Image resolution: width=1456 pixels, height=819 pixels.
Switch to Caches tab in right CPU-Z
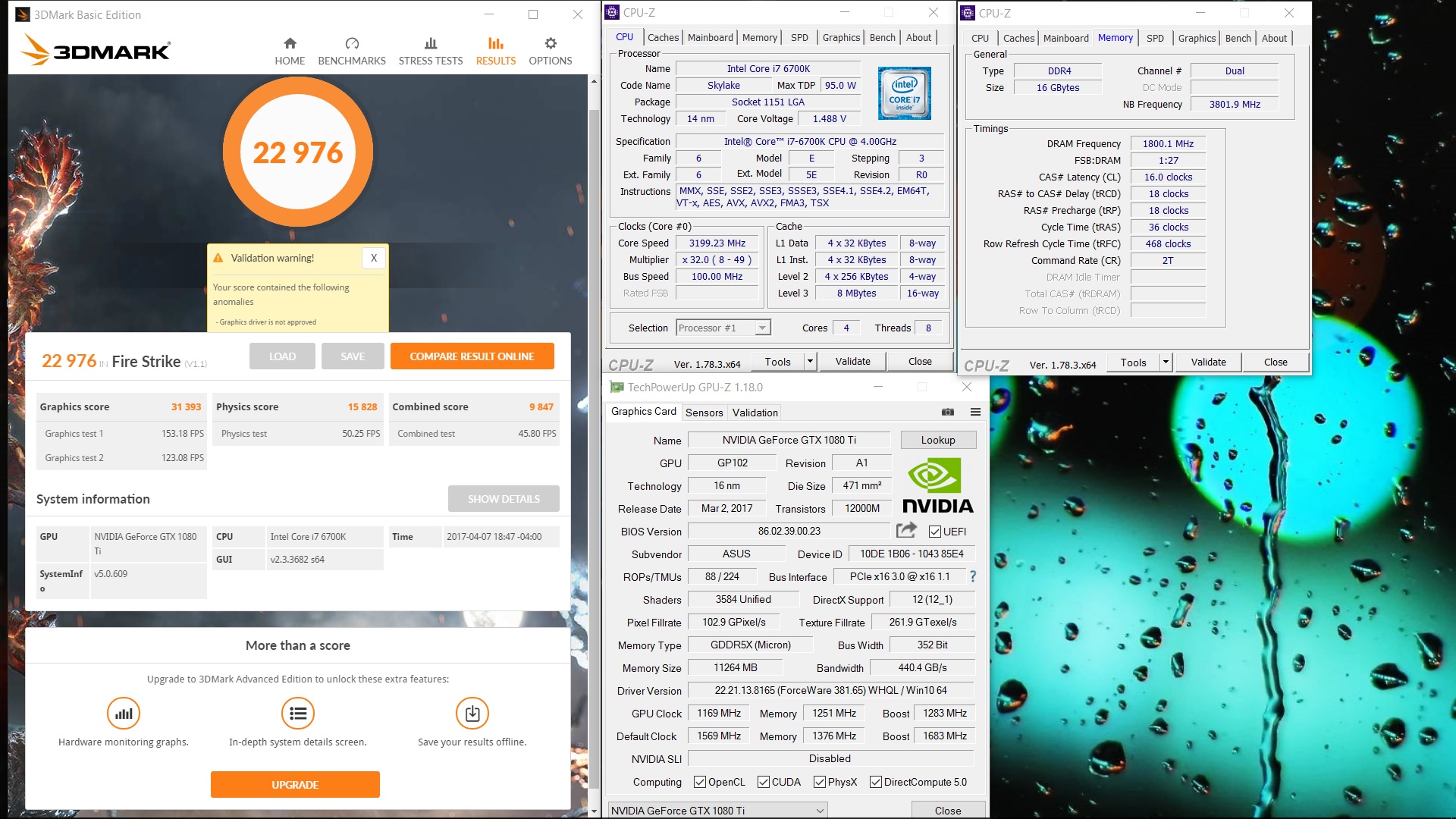coord(1018,38)
